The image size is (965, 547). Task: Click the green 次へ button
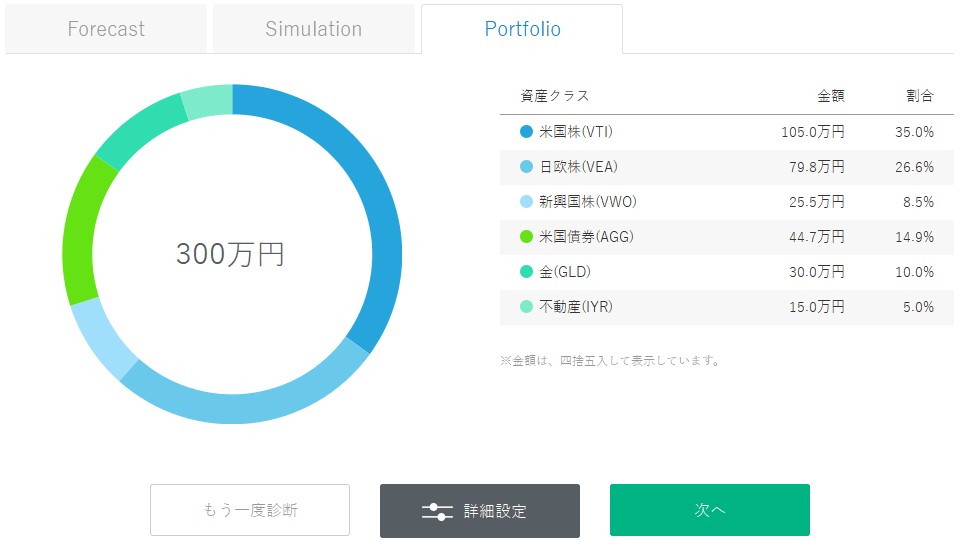coord(710,510)
